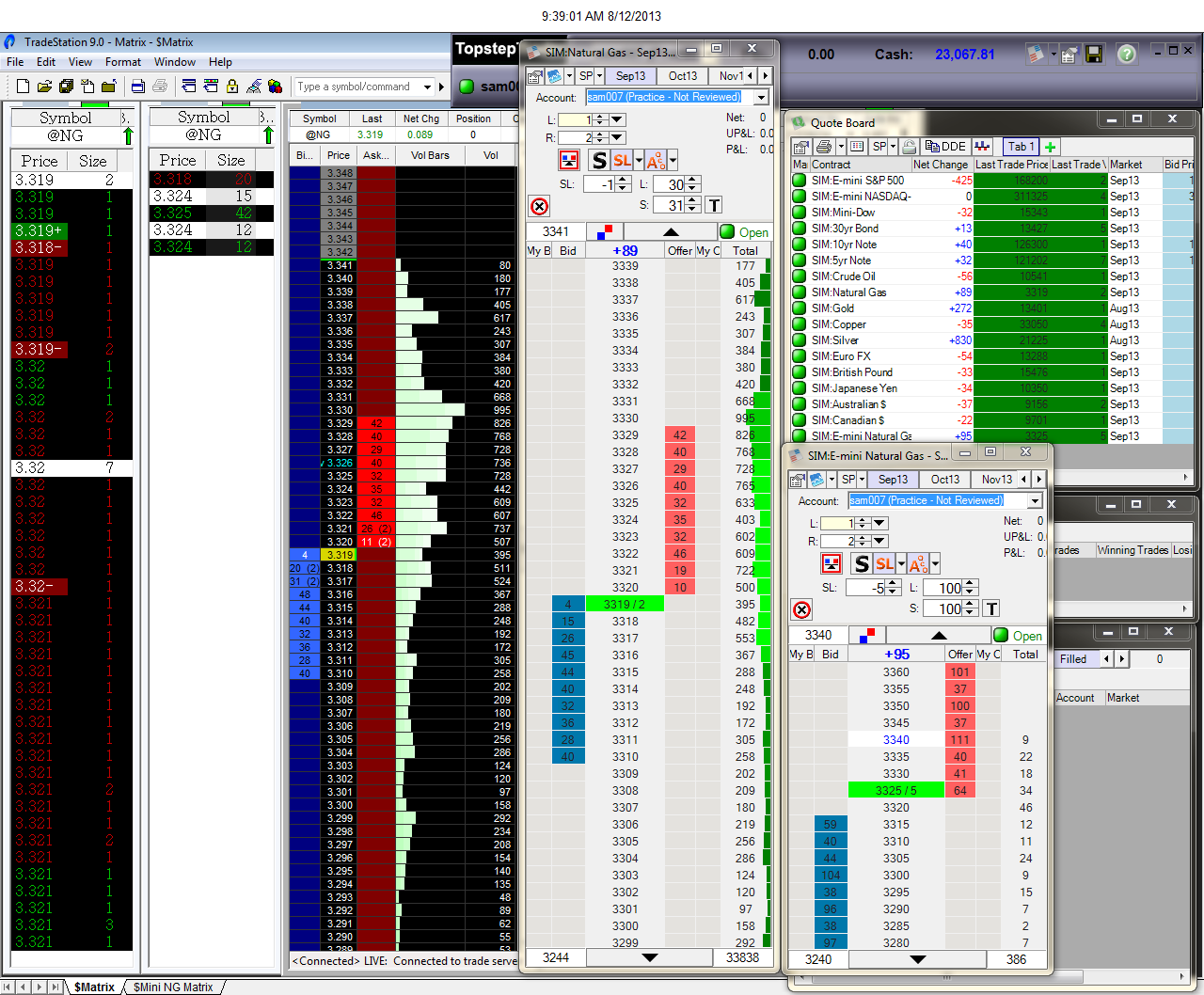Open the File menu
Viewport: 1204px width, 995px height.
point(15,62)
